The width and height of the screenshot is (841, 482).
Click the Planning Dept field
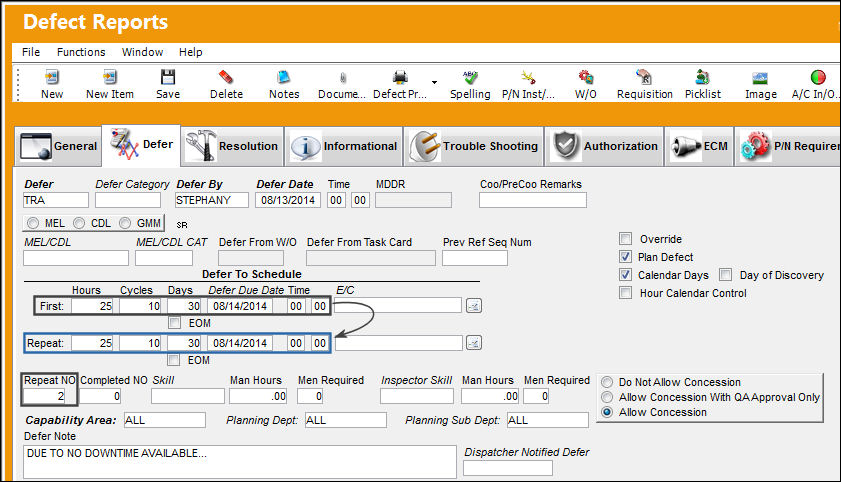pyautogui.click(x=346, y=420)
